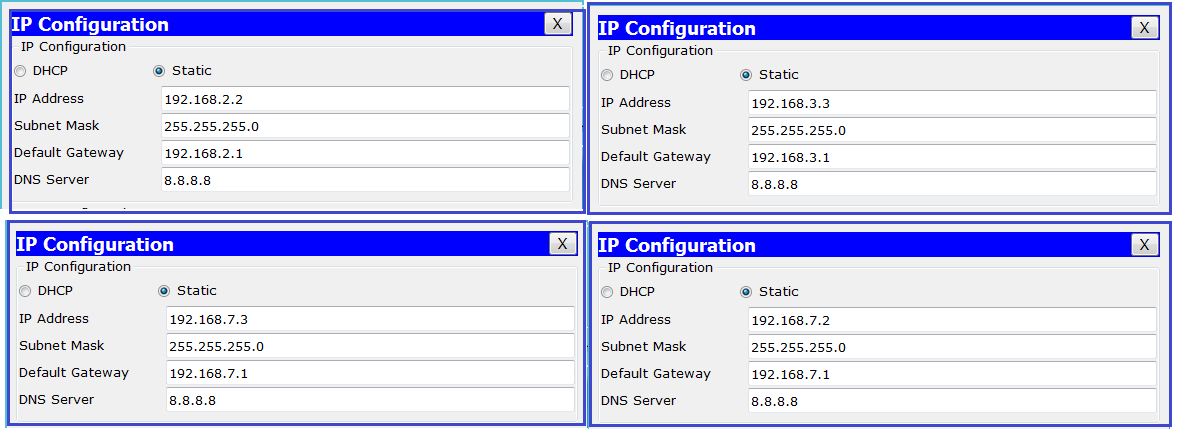Close the 192.168.2.2 IP Configuration window
The height and width of the screenshot is (436, 1180).
(557, 23)
